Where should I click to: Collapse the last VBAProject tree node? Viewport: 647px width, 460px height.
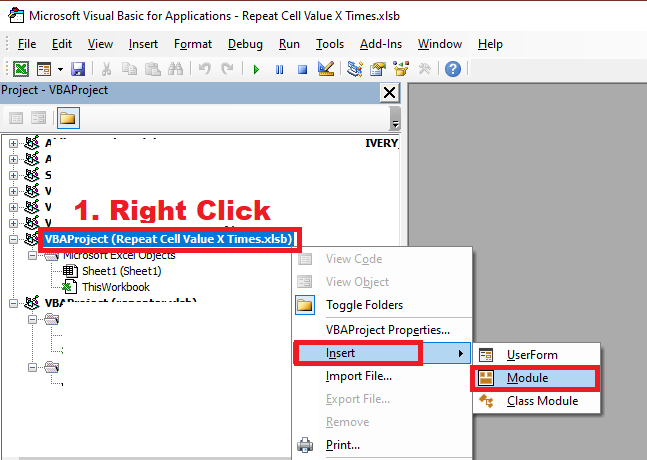point(13,304)
